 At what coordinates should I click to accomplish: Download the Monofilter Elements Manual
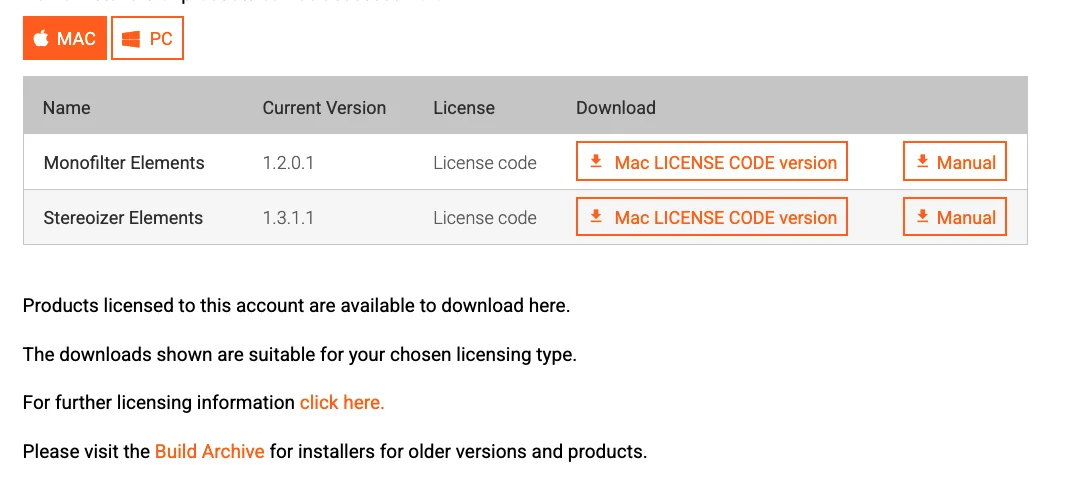(955, 161)
